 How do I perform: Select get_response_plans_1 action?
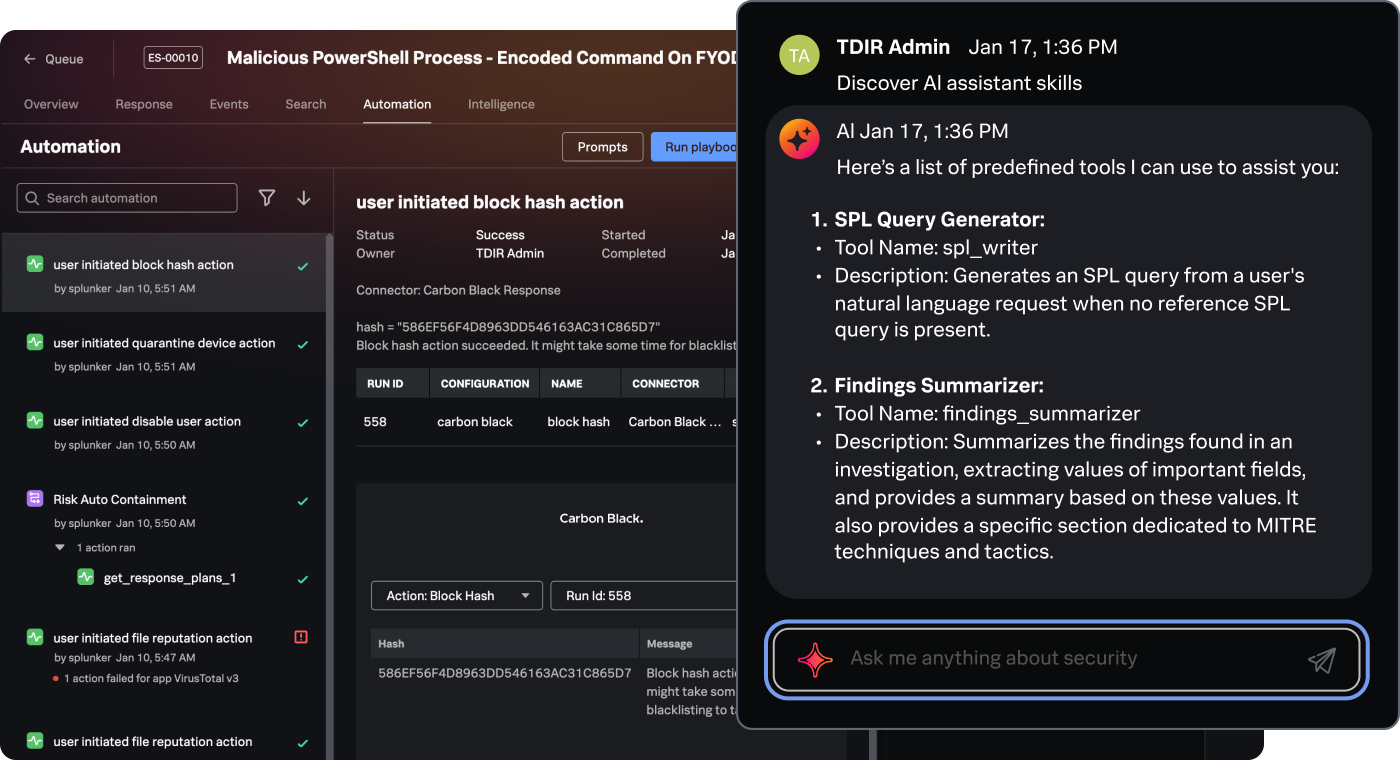pyautogui.click(x=170, y=578)
